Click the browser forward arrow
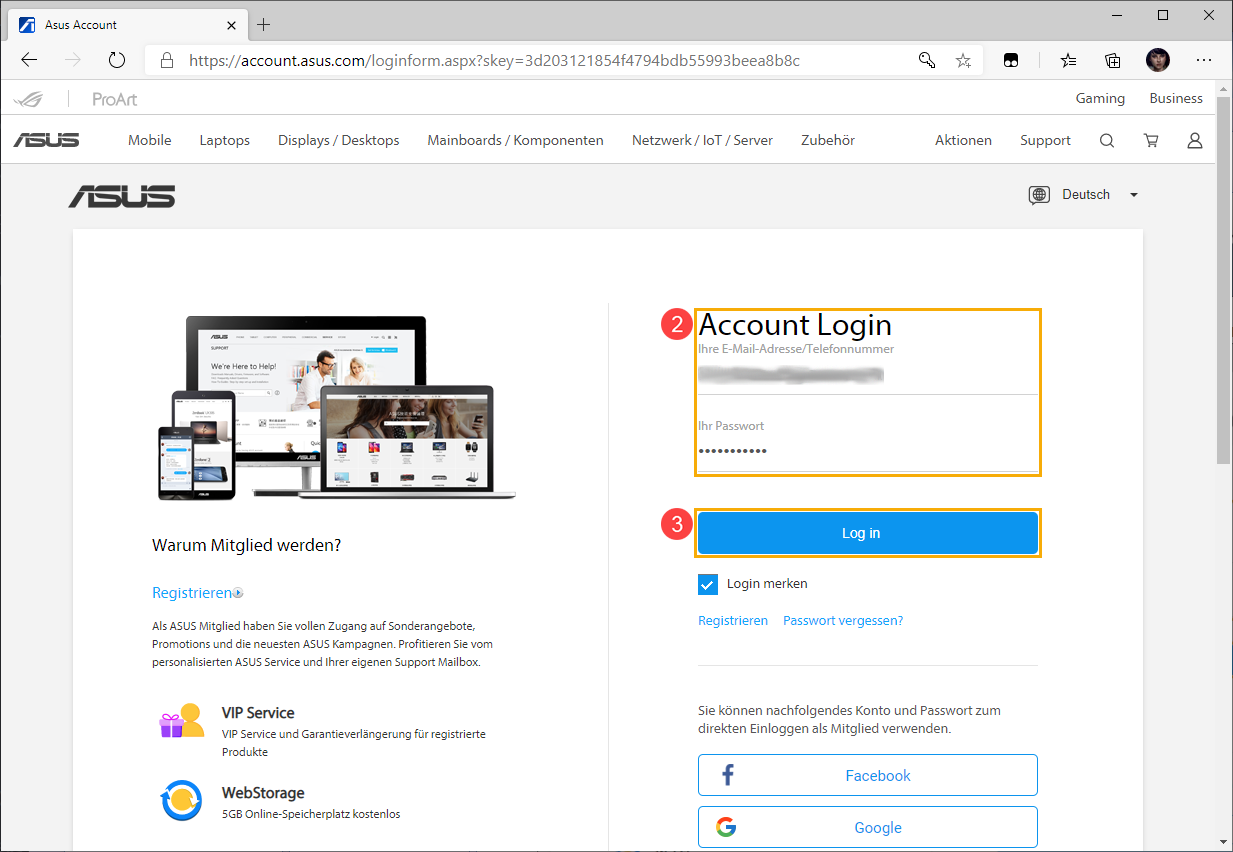Image resolution: width=1233 pixels, height=852 pixels. click(73, 60)
